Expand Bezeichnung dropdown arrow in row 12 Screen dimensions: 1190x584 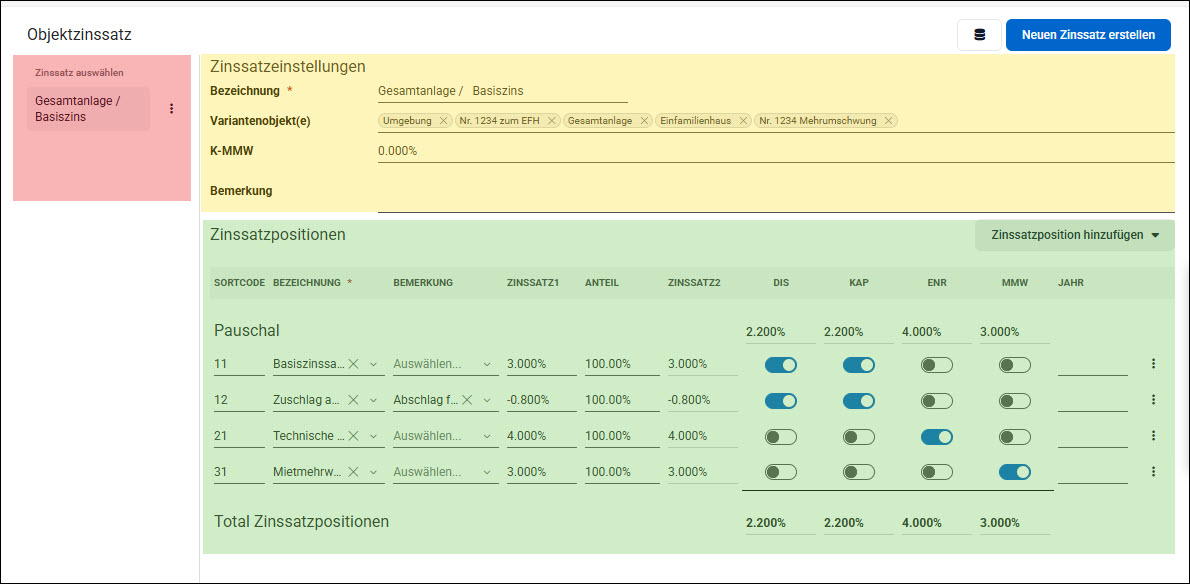pyautogui.click(x=373, y=400)
